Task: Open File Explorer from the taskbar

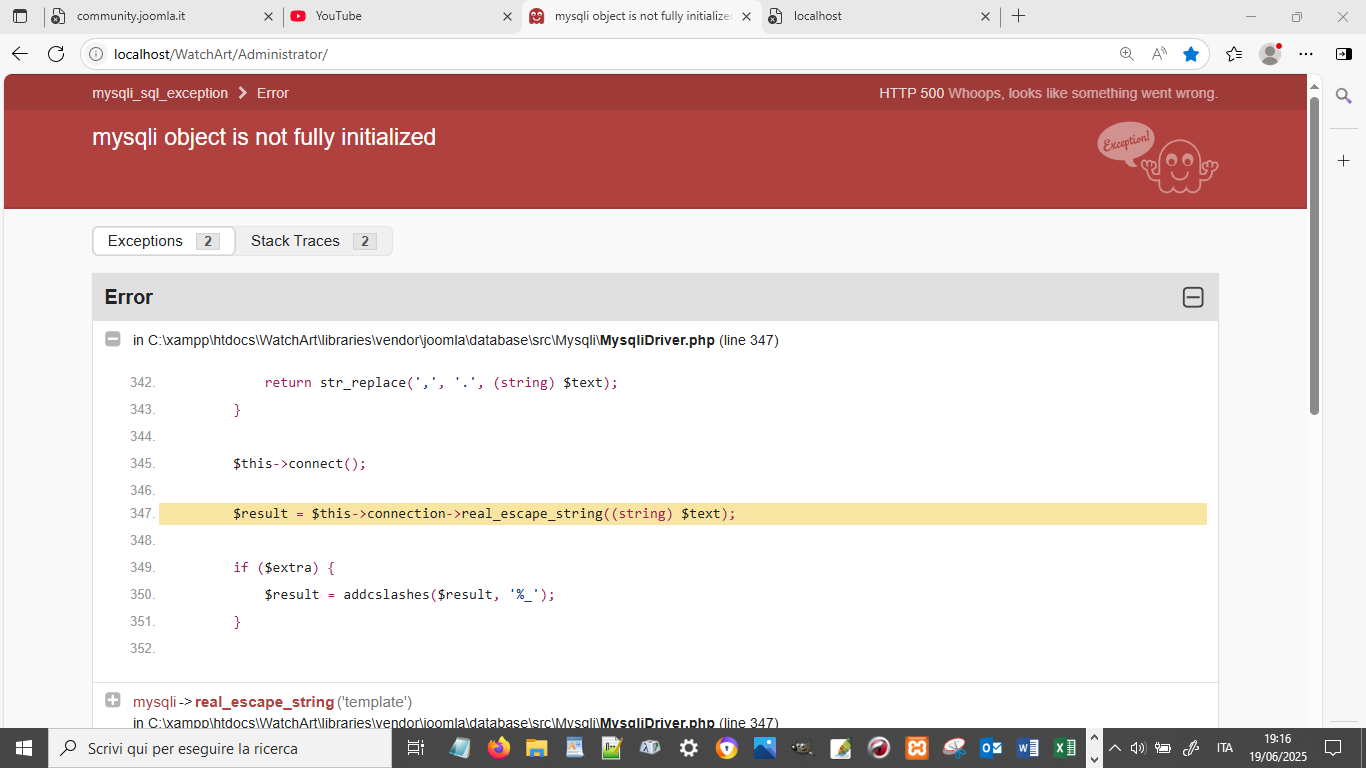Action: point(536,748)
